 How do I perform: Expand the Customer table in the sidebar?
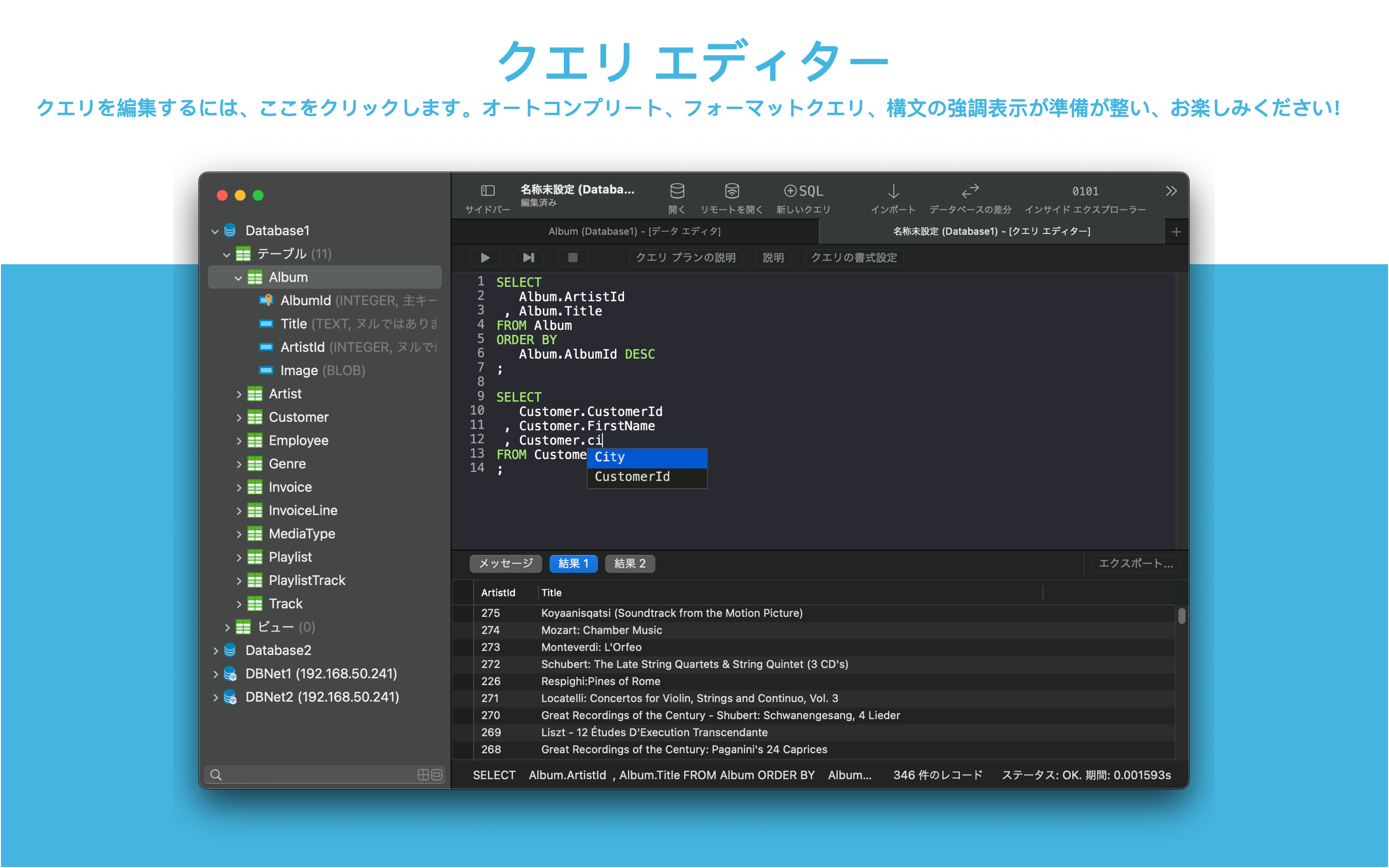(x=238, y=418)
